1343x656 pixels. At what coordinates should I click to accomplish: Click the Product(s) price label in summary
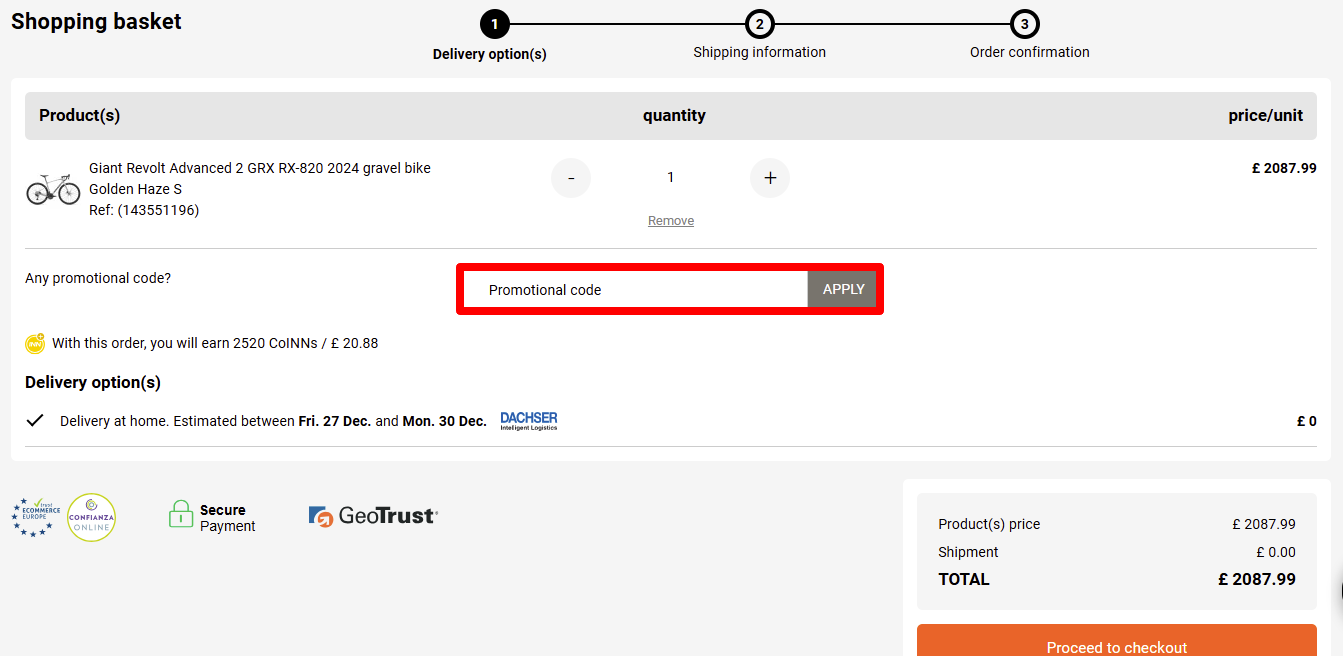(989, 524)
